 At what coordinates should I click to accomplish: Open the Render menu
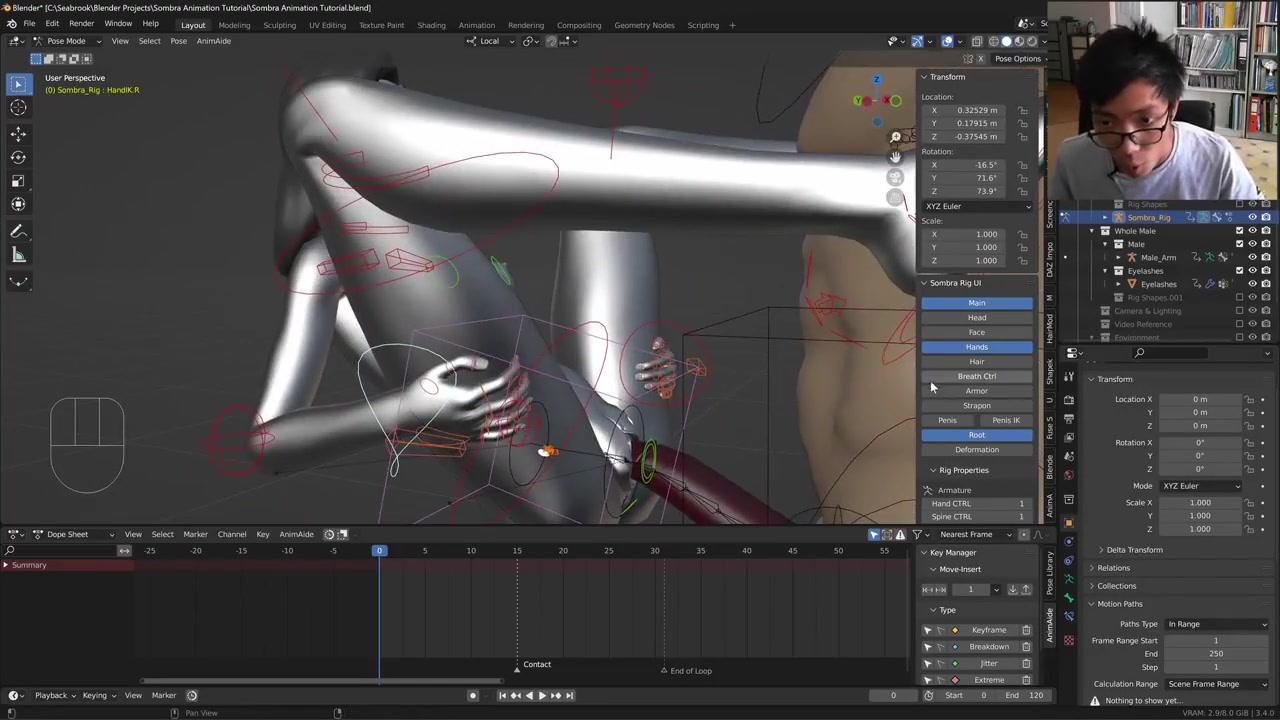(x=81, y=24)
